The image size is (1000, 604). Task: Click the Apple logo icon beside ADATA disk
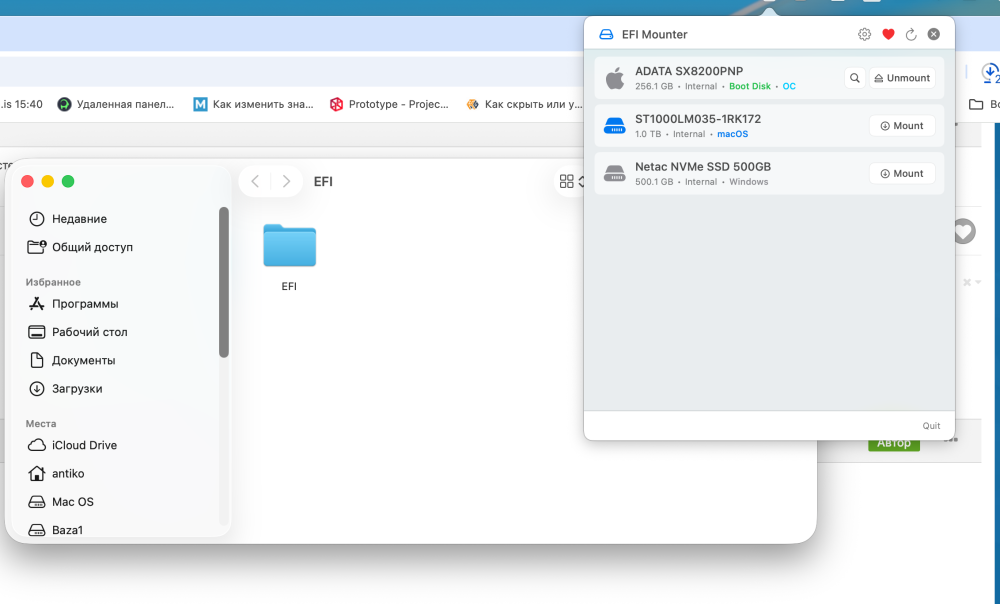coord(615,78)
